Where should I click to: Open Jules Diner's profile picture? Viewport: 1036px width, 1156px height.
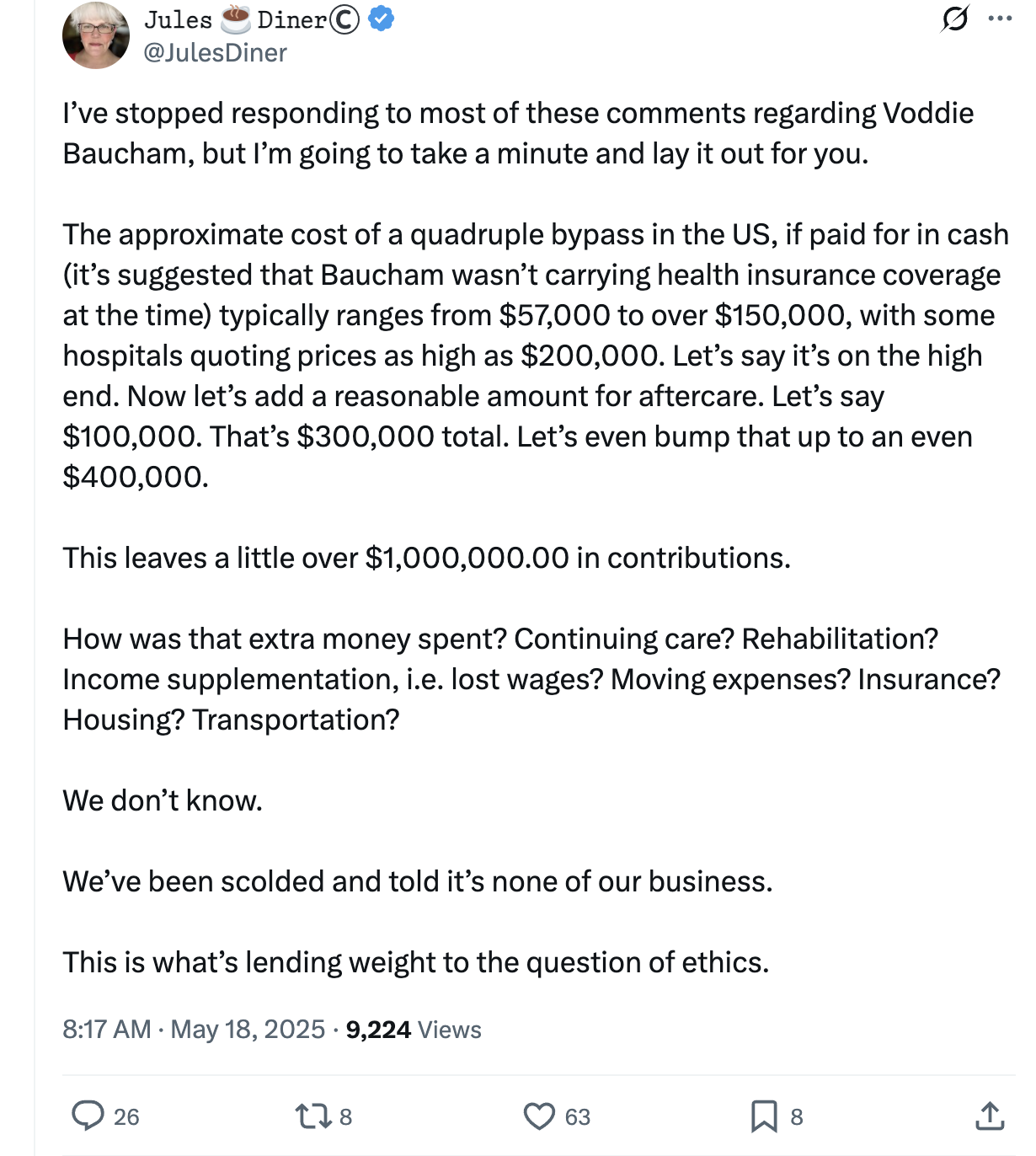(x=95, y=35)
